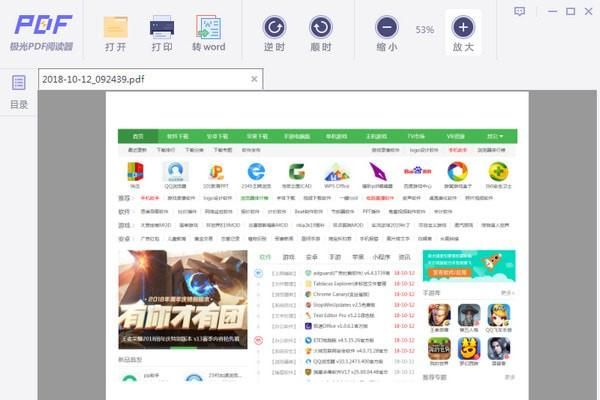Open the StopWinUpdates v2.5 list entry
Screen dimensions: 600x400
coord(340,305)
